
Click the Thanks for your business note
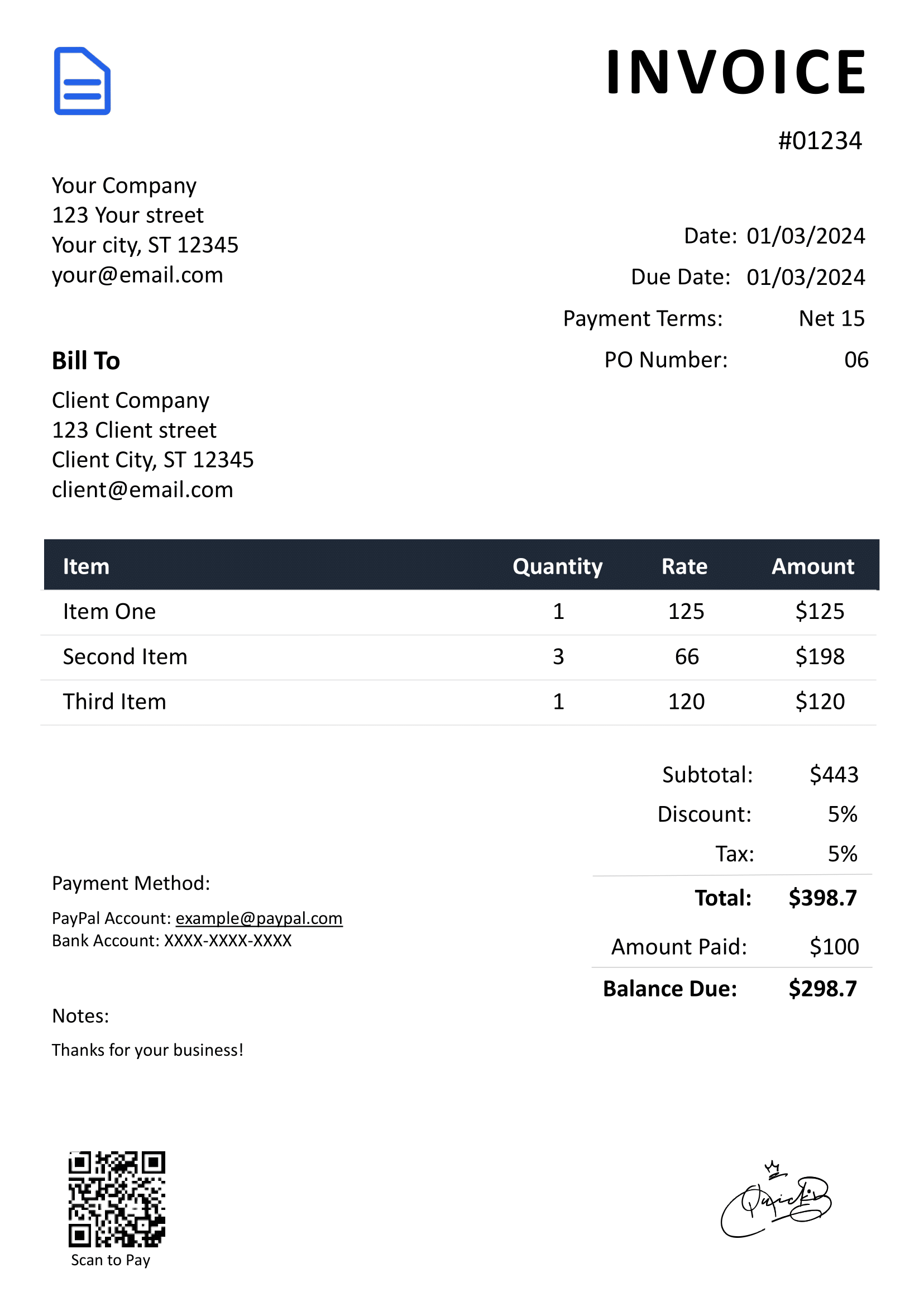pos(147,1050)
